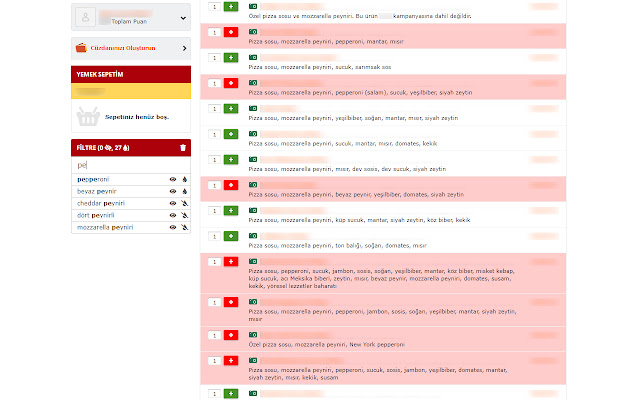Screen dimensions: 640x400
Task: Add the yeşilbiber, soğan, mantar pizza with green plus
Action: click(231, 109)
